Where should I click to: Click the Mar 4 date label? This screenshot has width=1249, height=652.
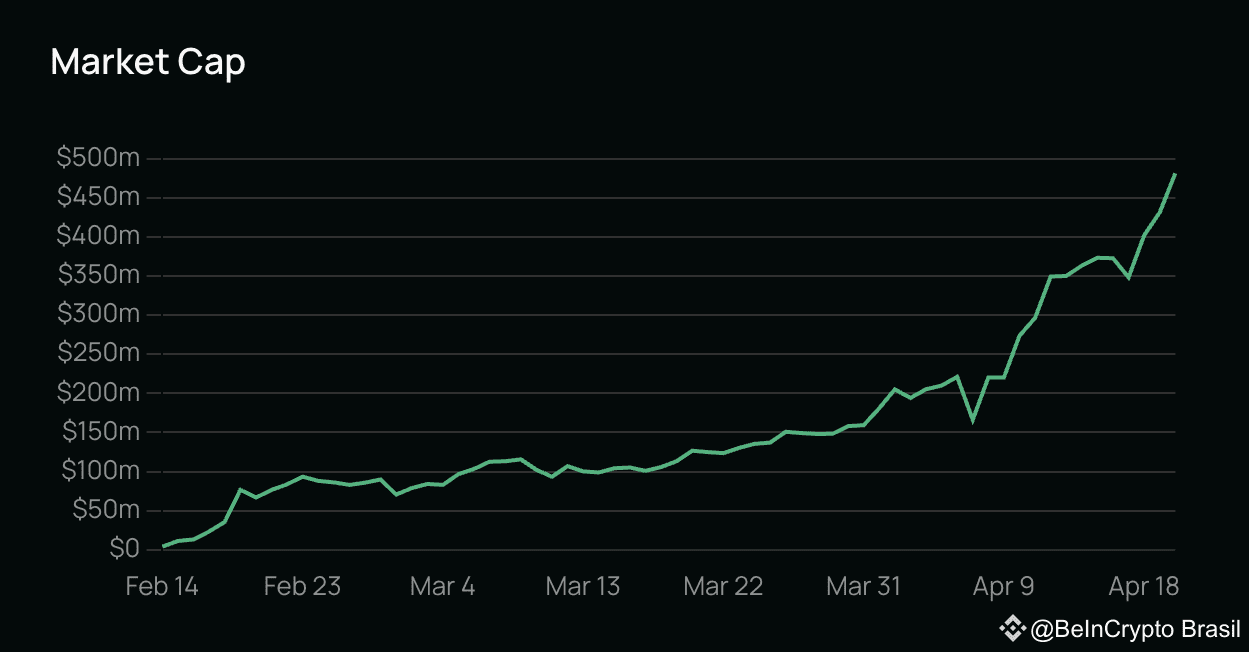[443, 587]
